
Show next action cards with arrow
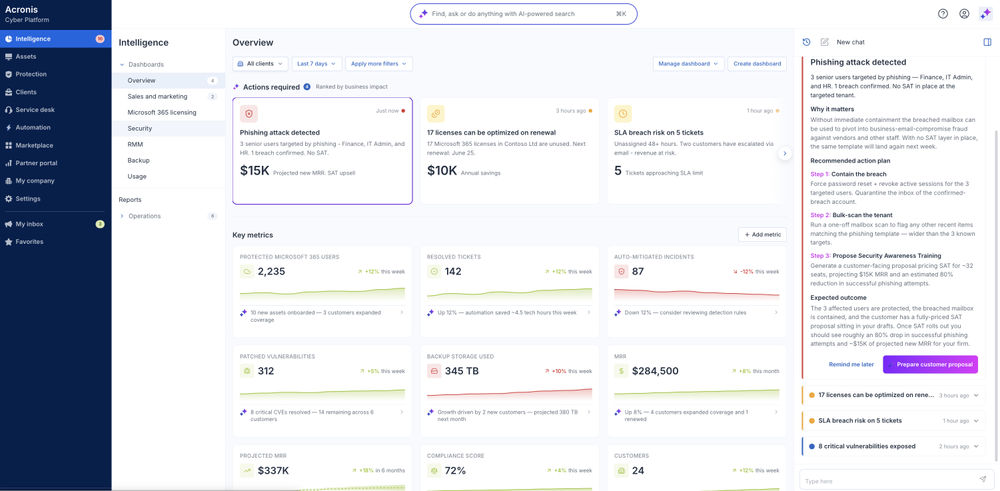(x=785, y=153)
